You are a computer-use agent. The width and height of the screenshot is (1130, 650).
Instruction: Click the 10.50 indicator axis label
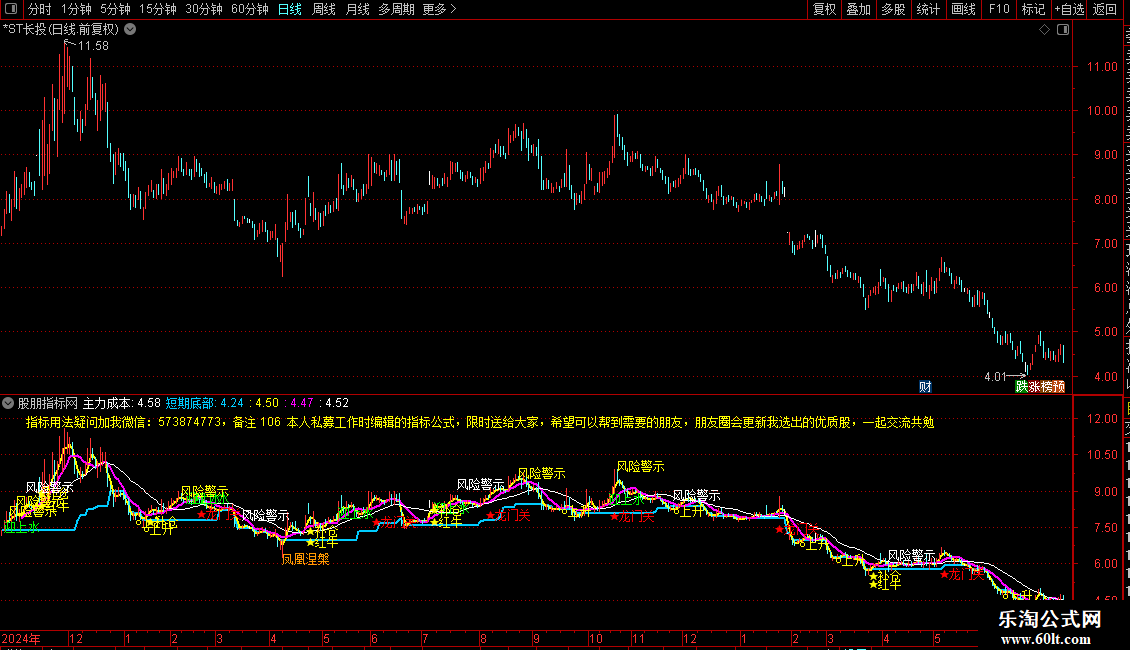[x=1102, y=455]
